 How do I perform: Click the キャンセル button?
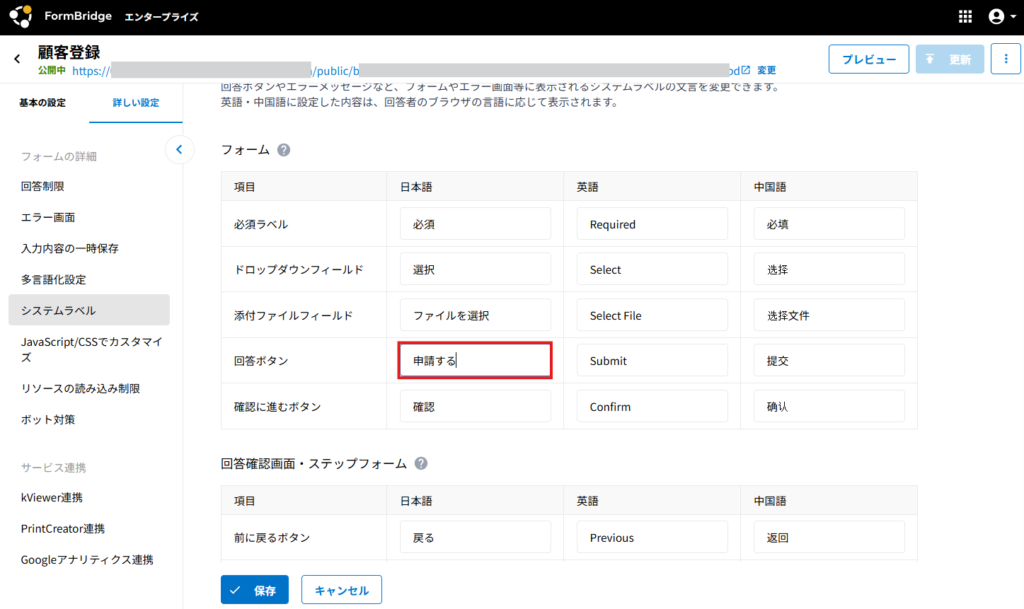[341, 590]
